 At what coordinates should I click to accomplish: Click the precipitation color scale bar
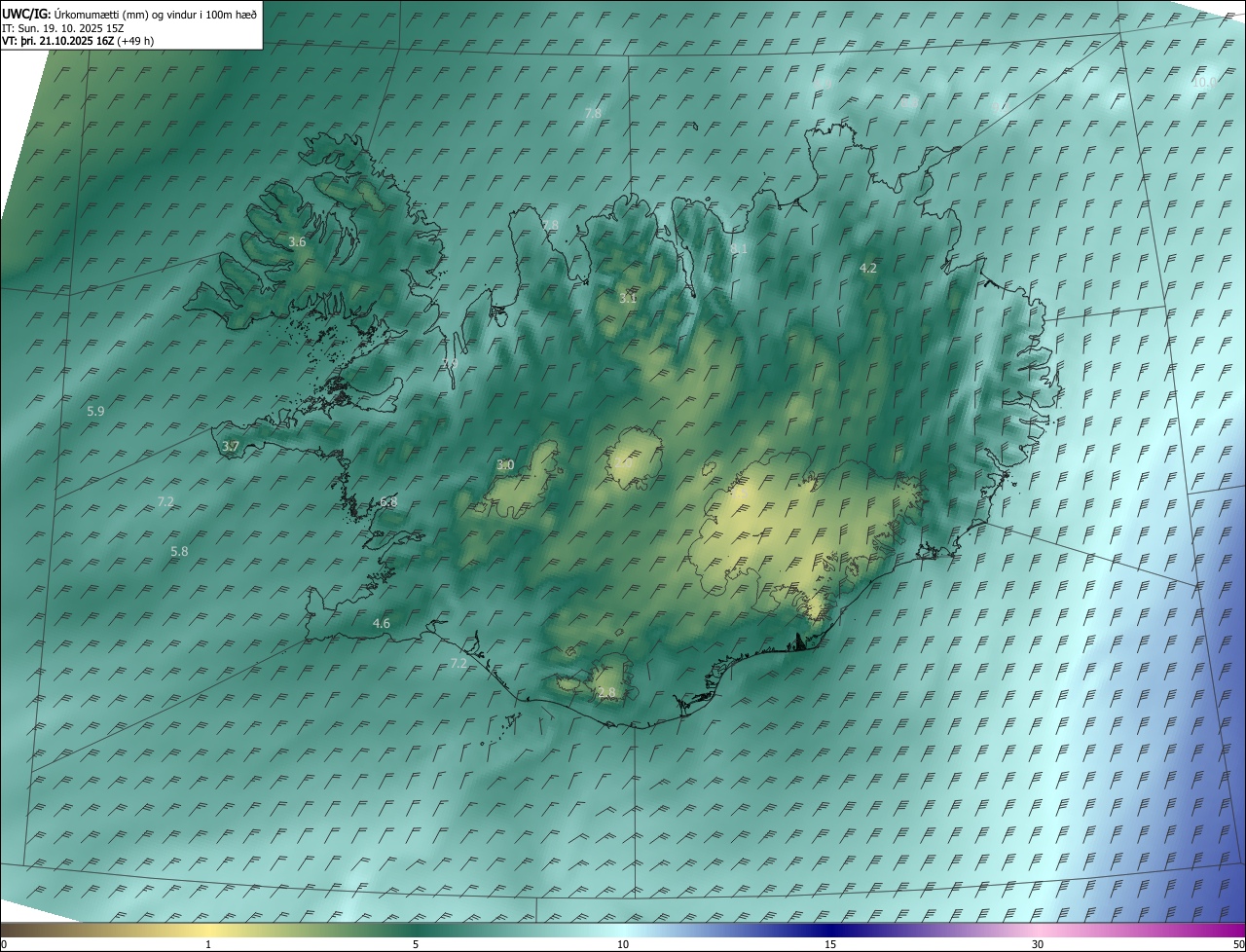coord(623,931)
